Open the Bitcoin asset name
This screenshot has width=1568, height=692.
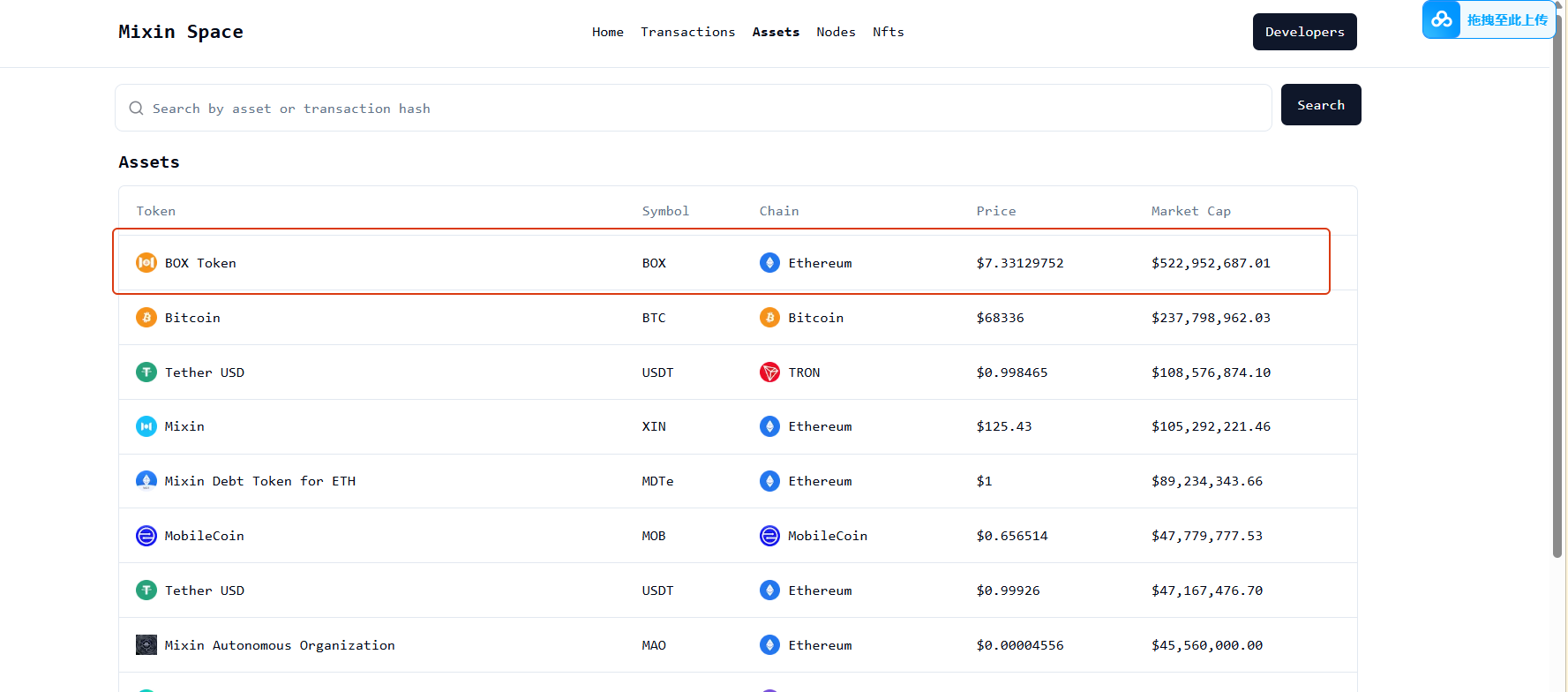(192, 318)
